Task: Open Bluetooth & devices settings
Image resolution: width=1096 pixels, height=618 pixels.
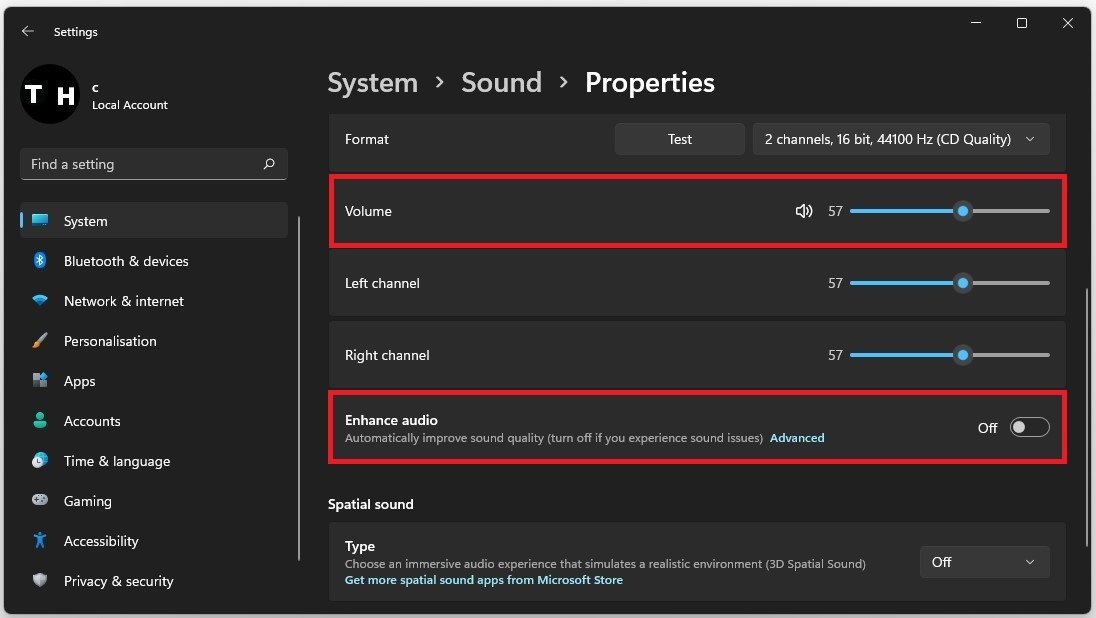Action: 125,261
